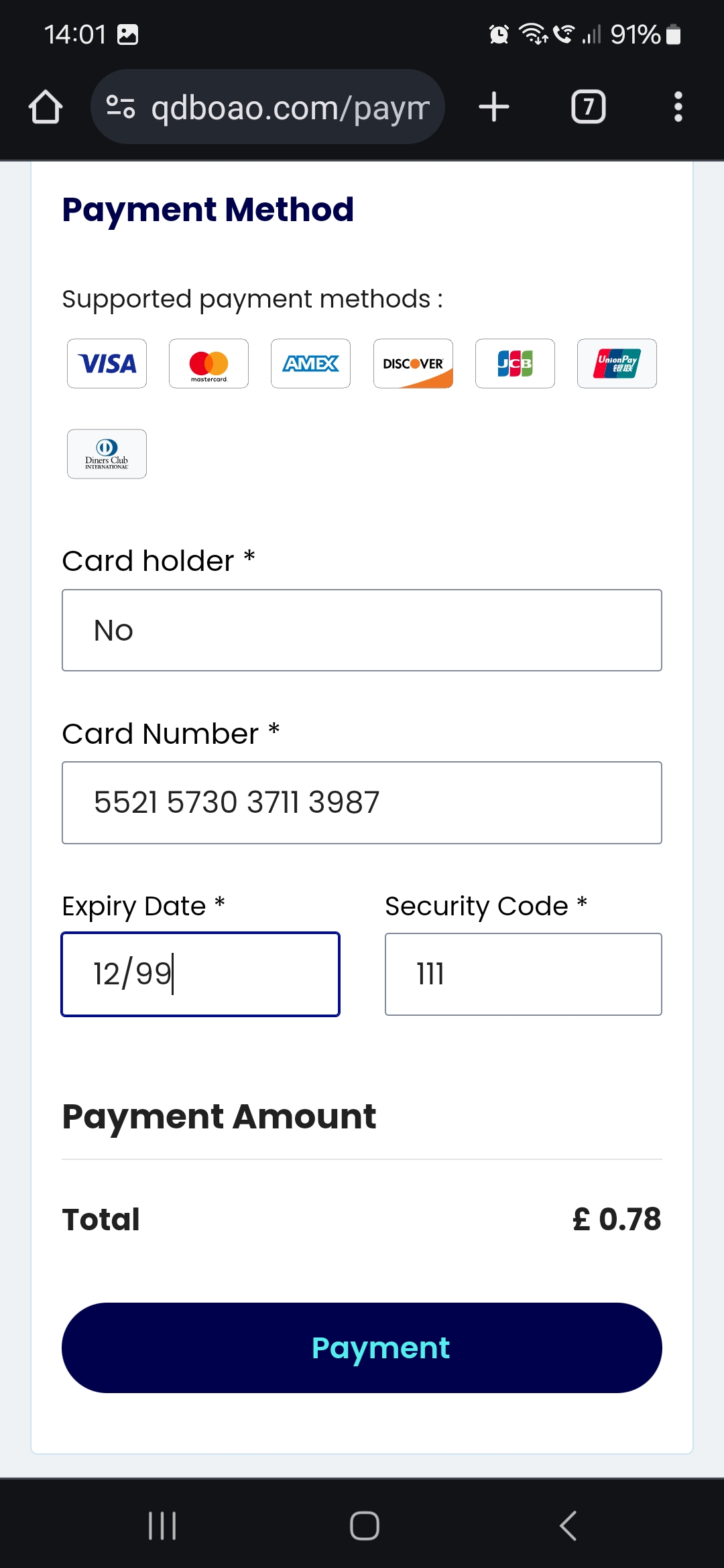Open recent apps from navigation bar

162,1526
